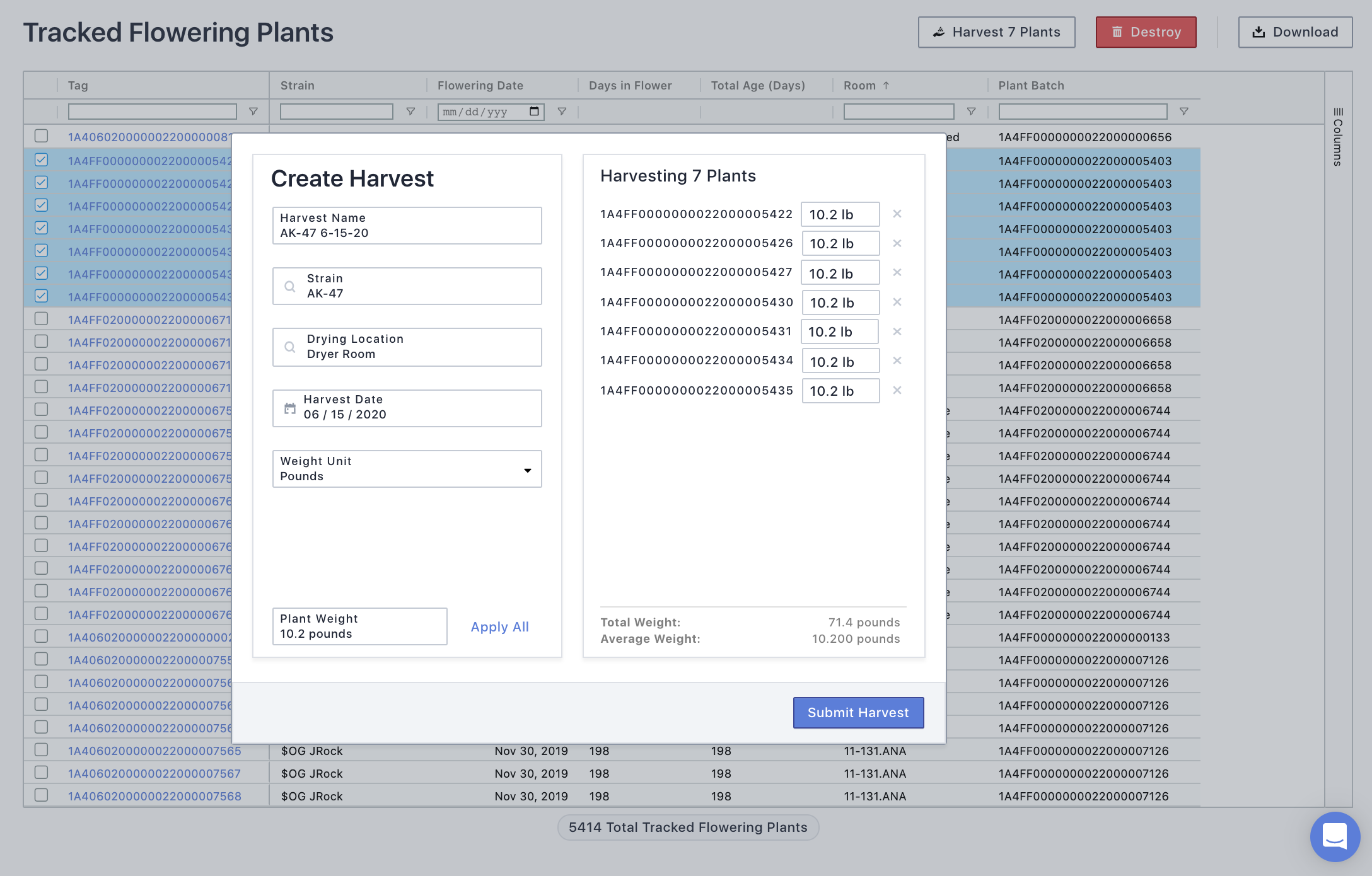The height and width of the screenshot is (876, 1372).
Task: Remove plant ending 5427 from harvest
Action: (x=897, y=272)
